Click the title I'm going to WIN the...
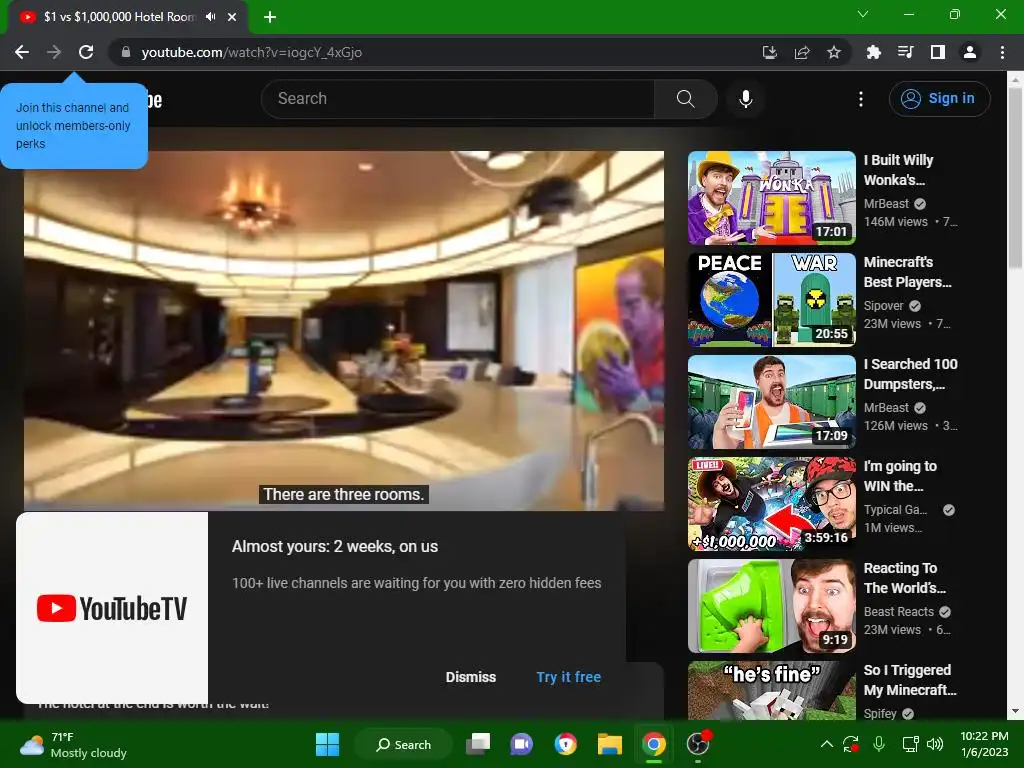 [x=901, y=475]
